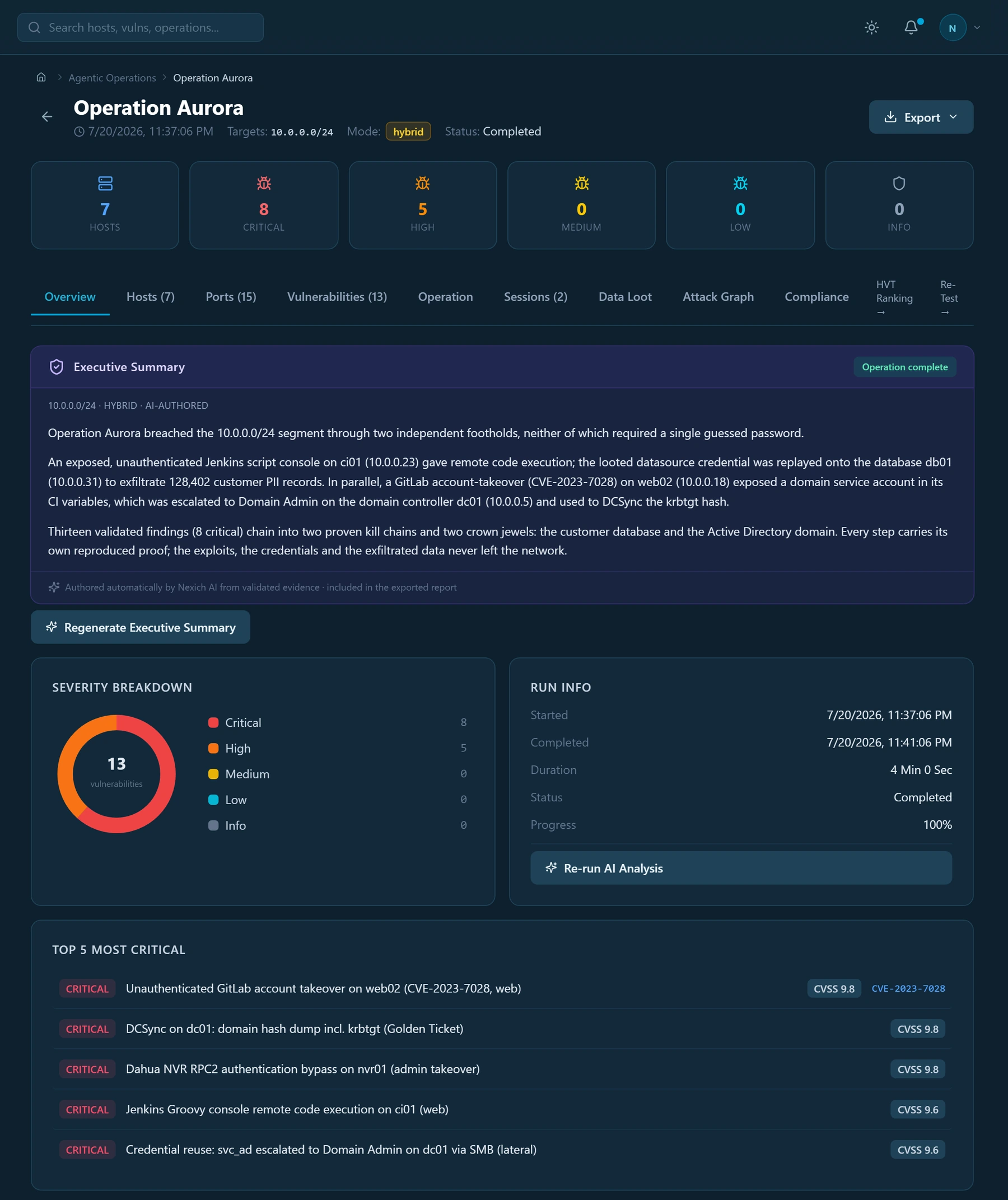Click the red critical bug icon
Image resolution: width=1008 pixels, height=1200 pixels.
click(263, 184)
